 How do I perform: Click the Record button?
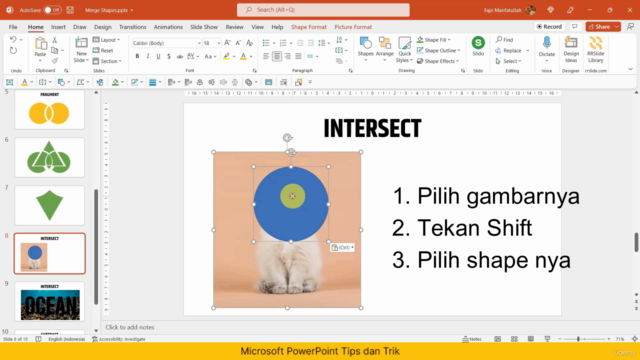pos(549,27)
